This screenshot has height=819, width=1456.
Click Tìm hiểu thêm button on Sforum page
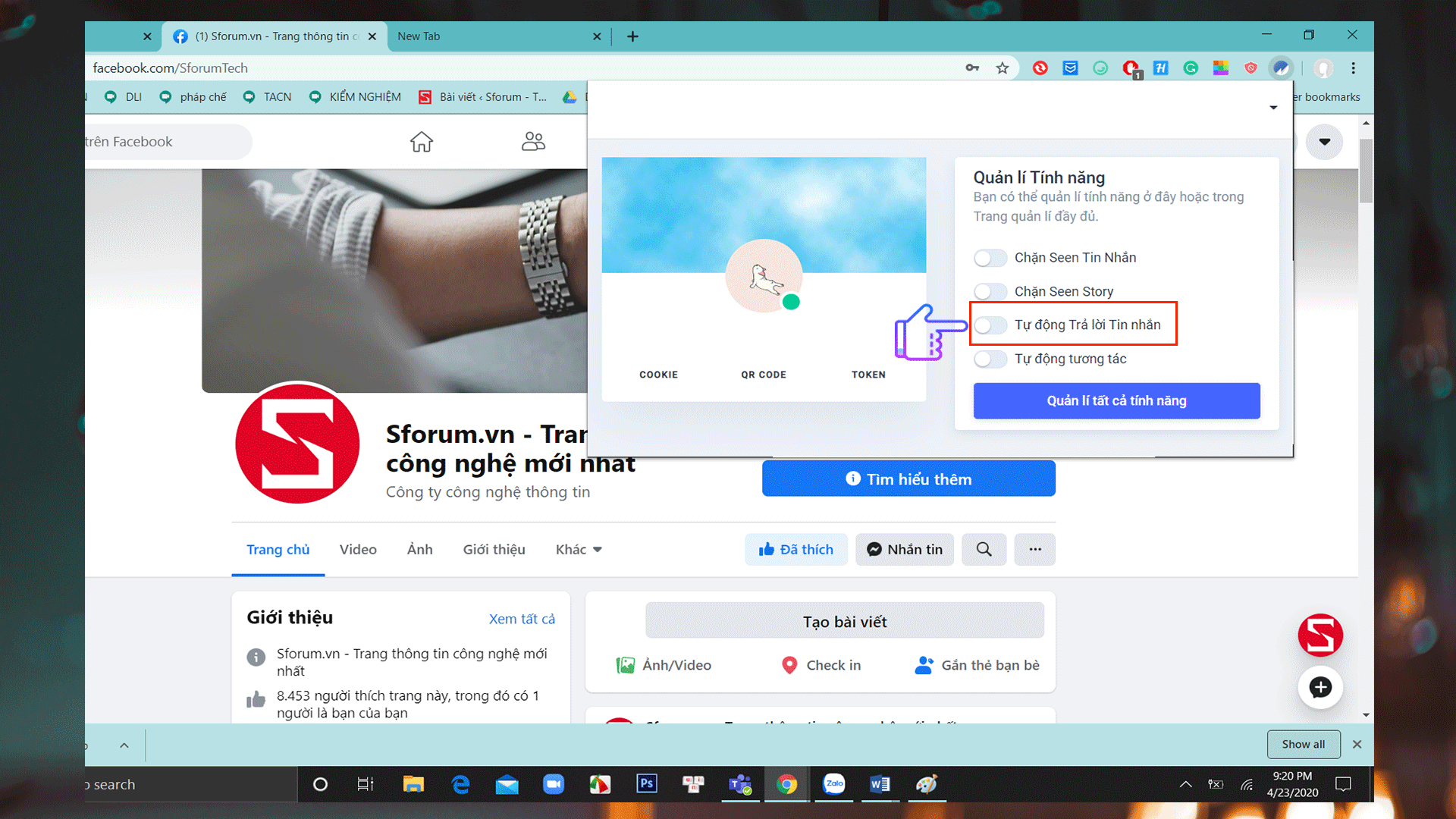[x=908, y=479]
